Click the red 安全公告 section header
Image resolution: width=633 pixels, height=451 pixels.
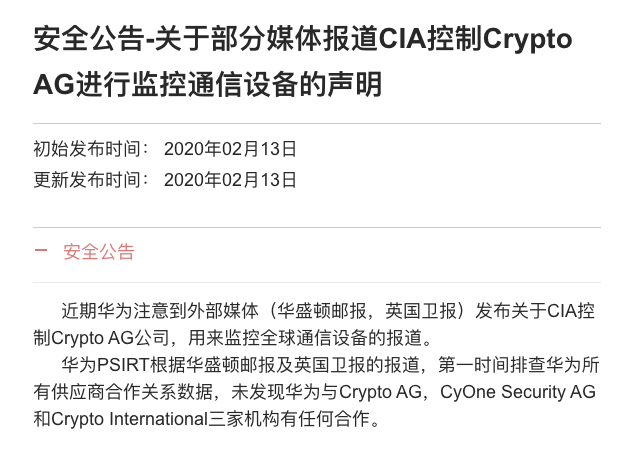coord(98,251)
